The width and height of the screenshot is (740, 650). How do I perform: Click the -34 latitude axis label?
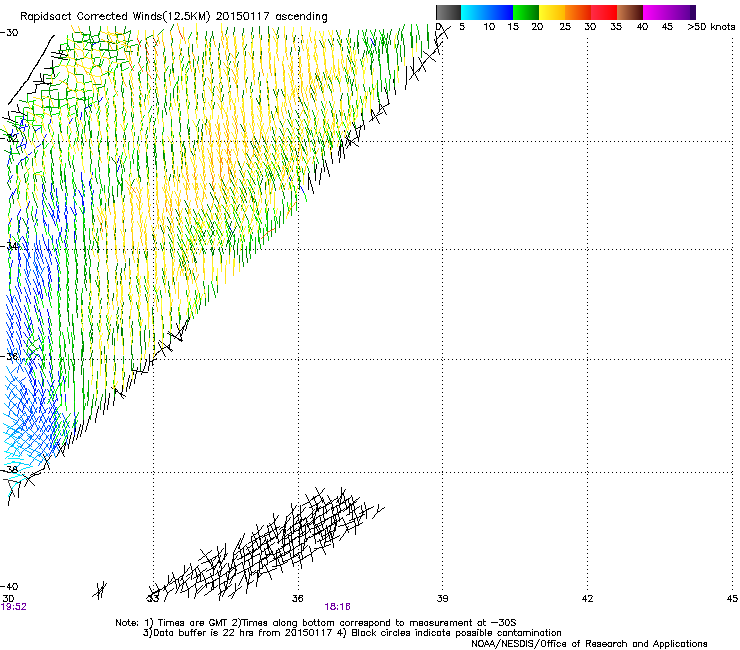[x=9, y=246]
